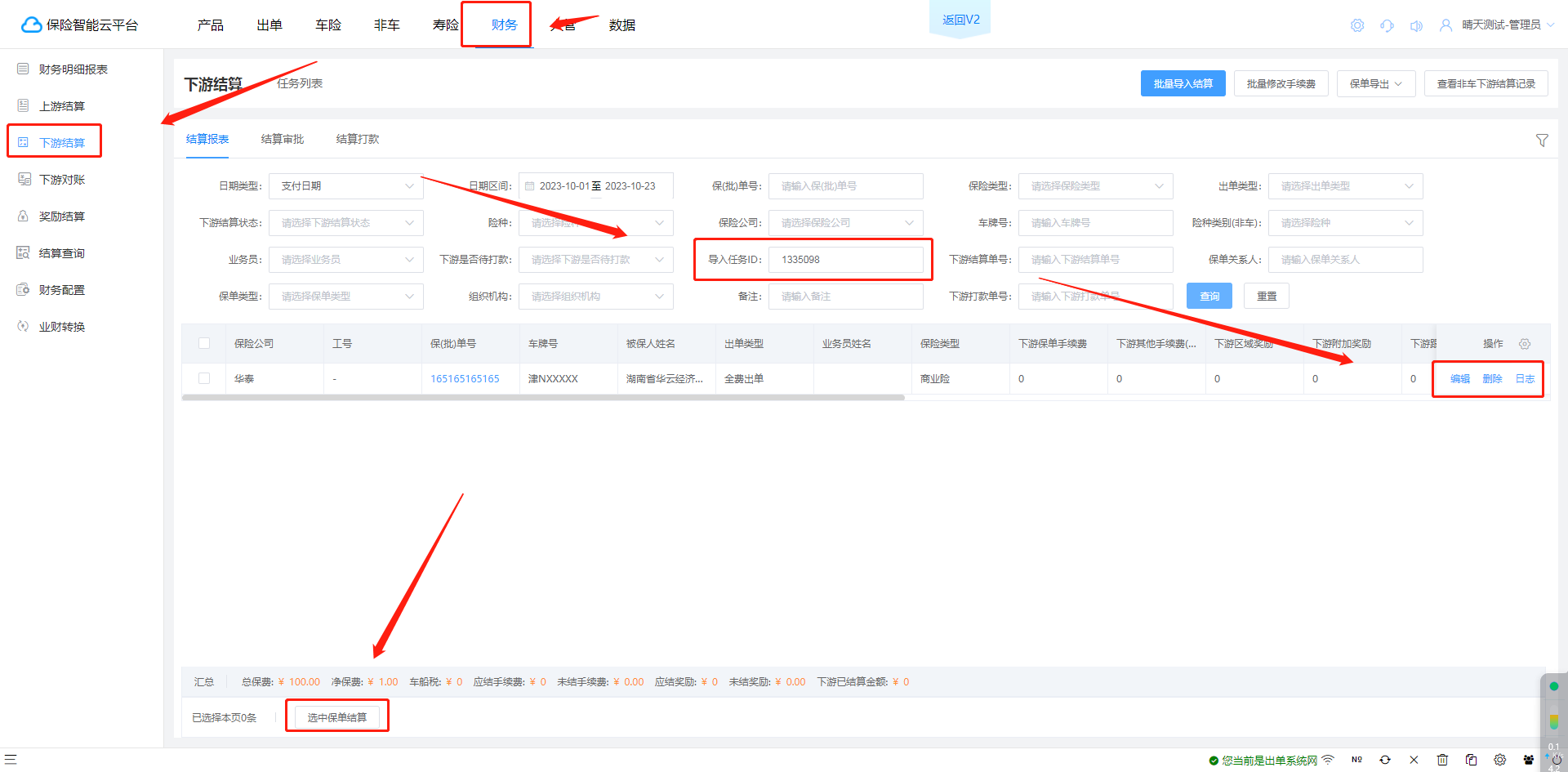
Task: Click the speaker announcement icon
Action: coord(1416,25)
